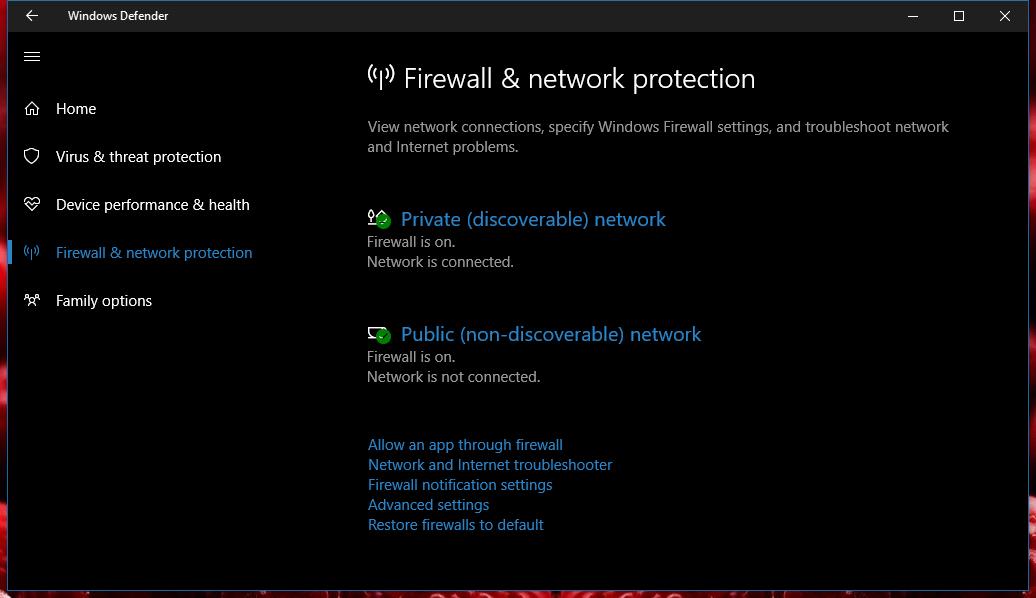
Task: Open Private (discoverable) network settings
Action: tap(533, 219)
